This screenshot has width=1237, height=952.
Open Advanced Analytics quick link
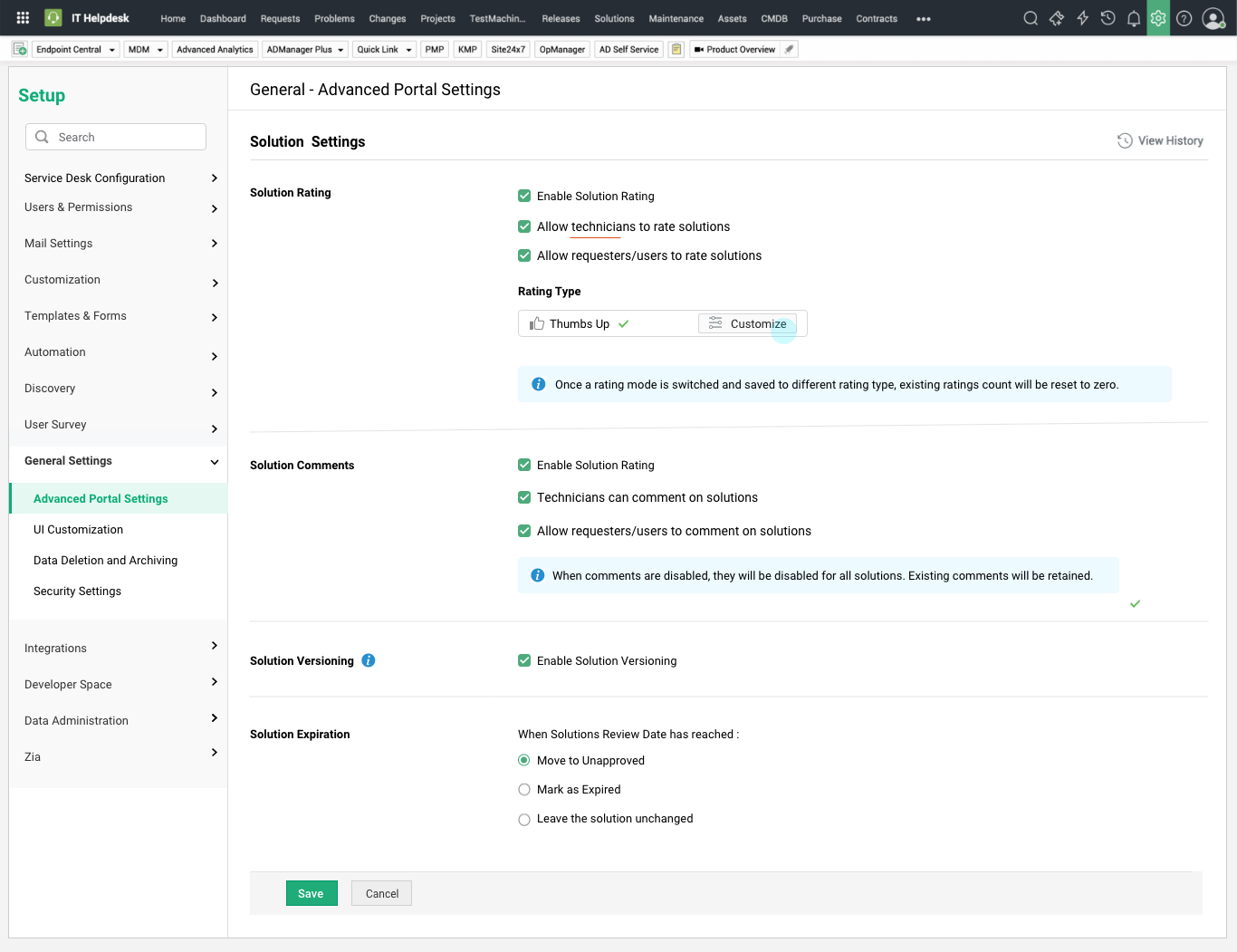click(215, 49)
